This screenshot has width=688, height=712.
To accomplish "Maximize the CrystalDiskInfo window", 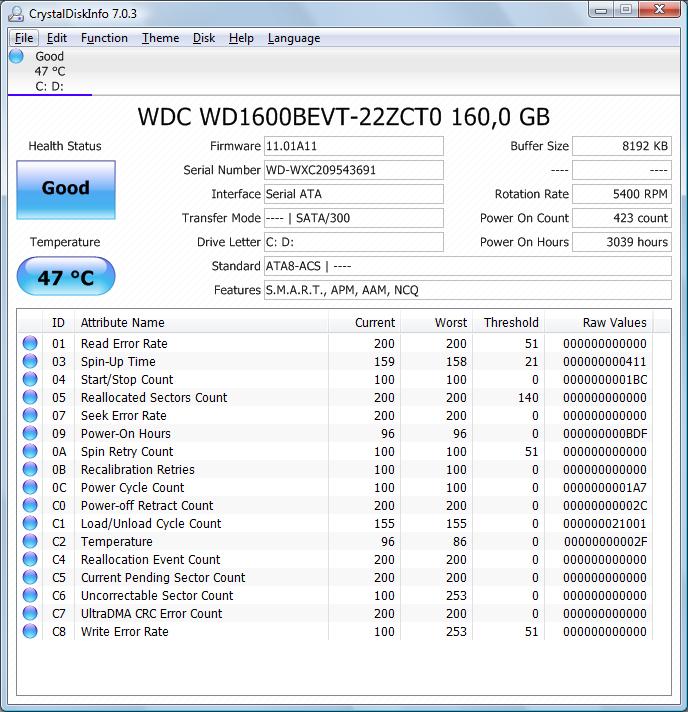I will point(626,10).
